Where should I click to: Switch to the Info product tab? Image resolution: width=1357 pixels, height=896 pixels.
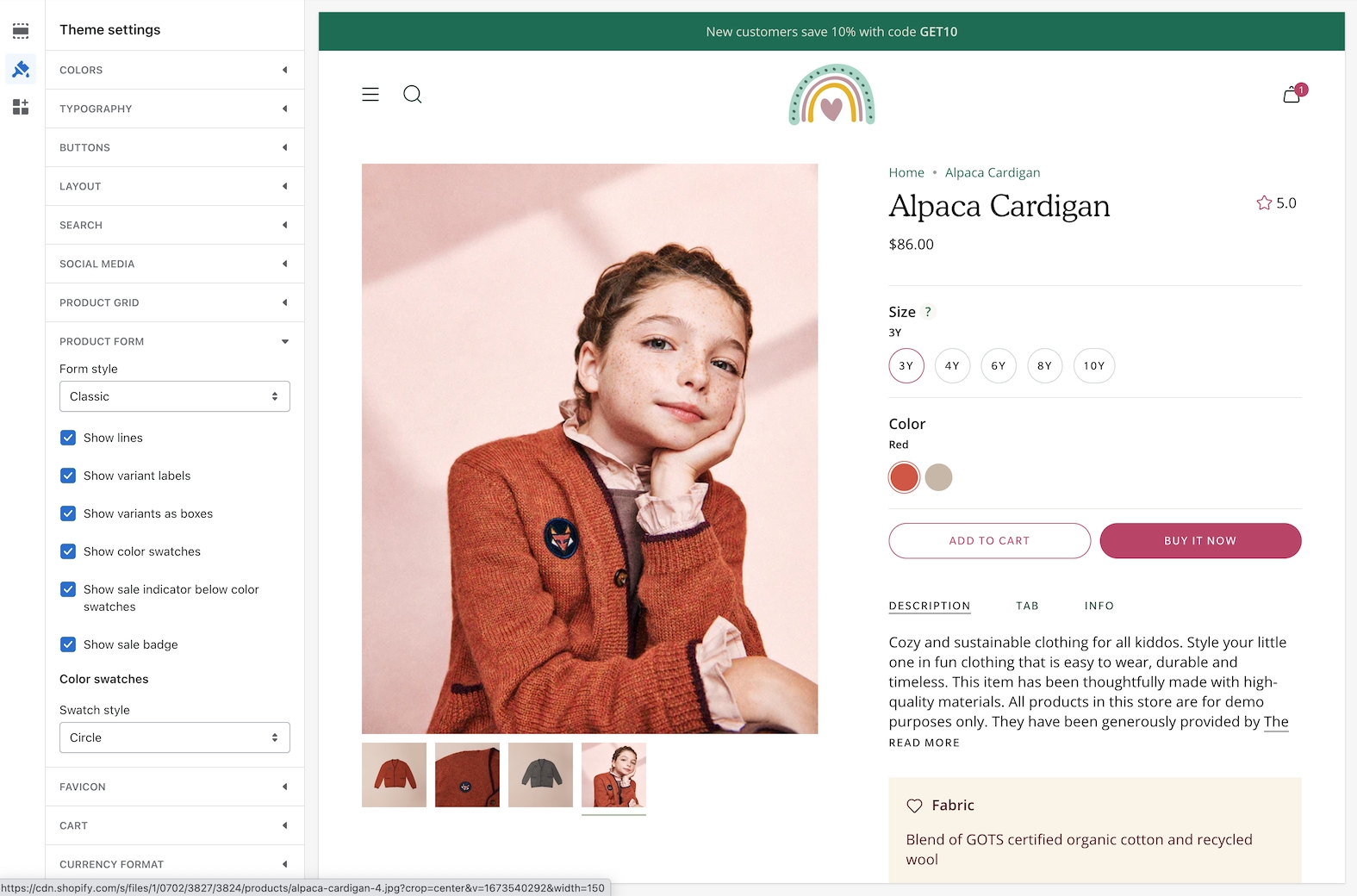point(1099,606)
